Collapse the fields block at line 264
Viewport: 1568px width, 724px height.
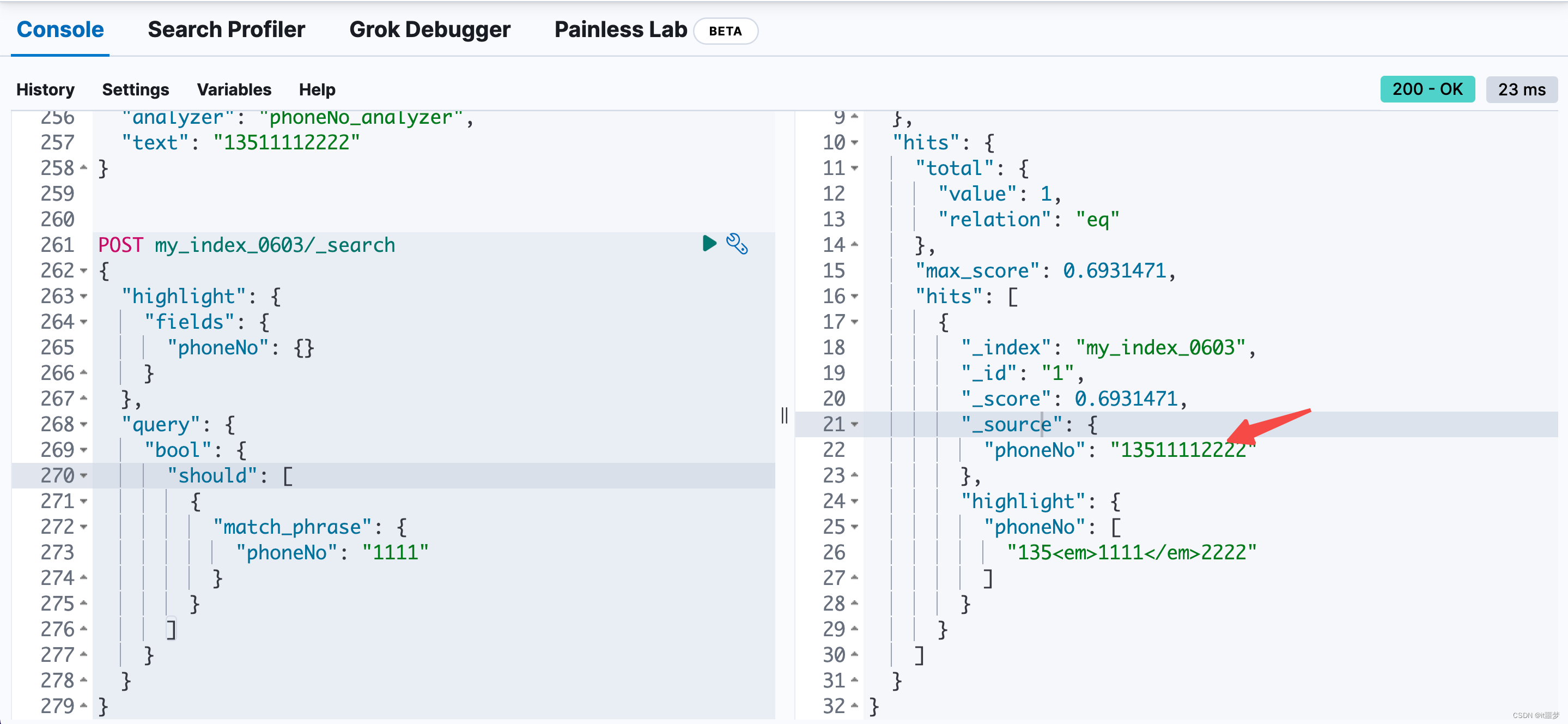(83, 322)
